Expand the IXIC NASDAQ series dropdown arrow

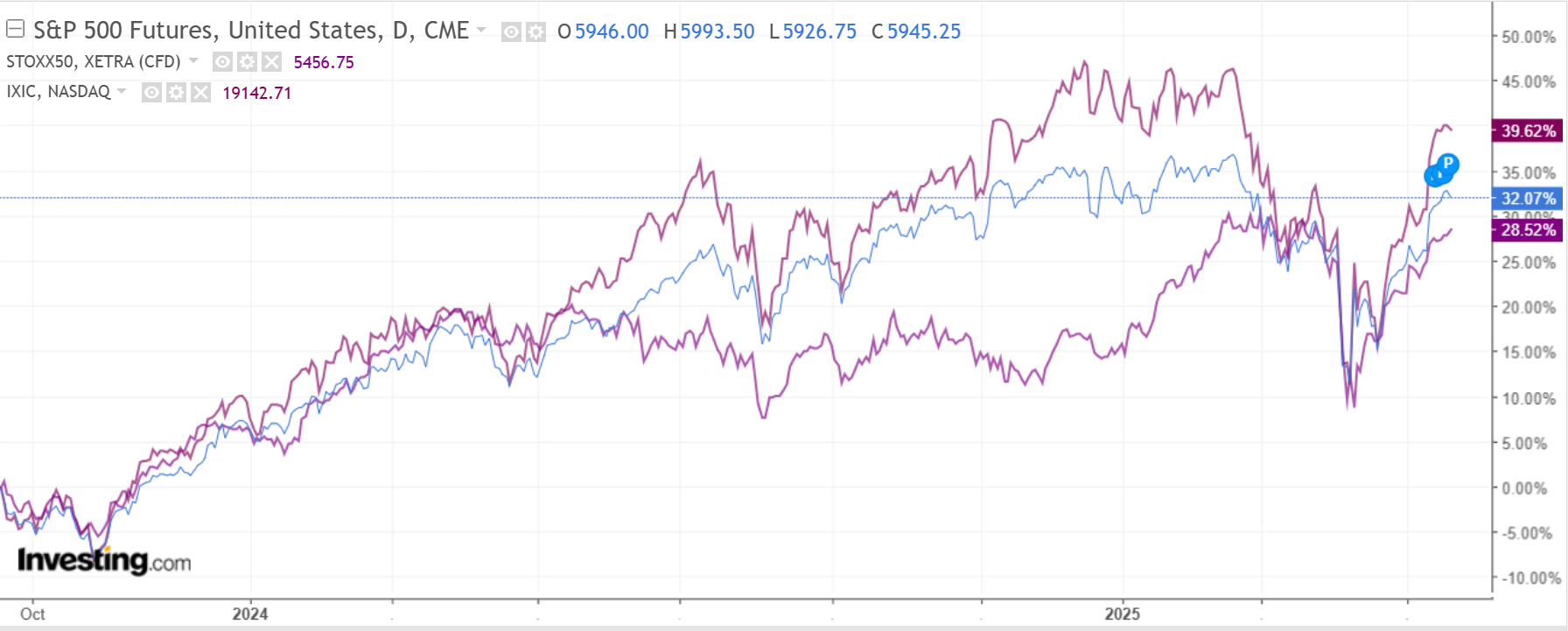click(122, 91)
